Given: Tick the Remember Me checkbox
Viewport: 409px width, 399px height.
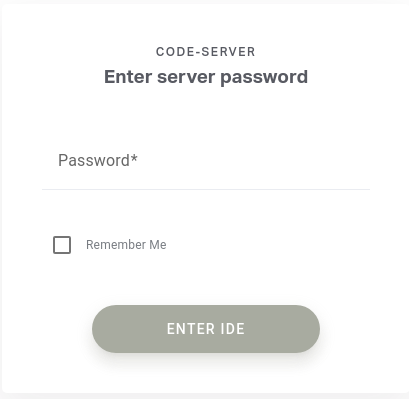Looking at the screenshot, I should tap(62, 245).
